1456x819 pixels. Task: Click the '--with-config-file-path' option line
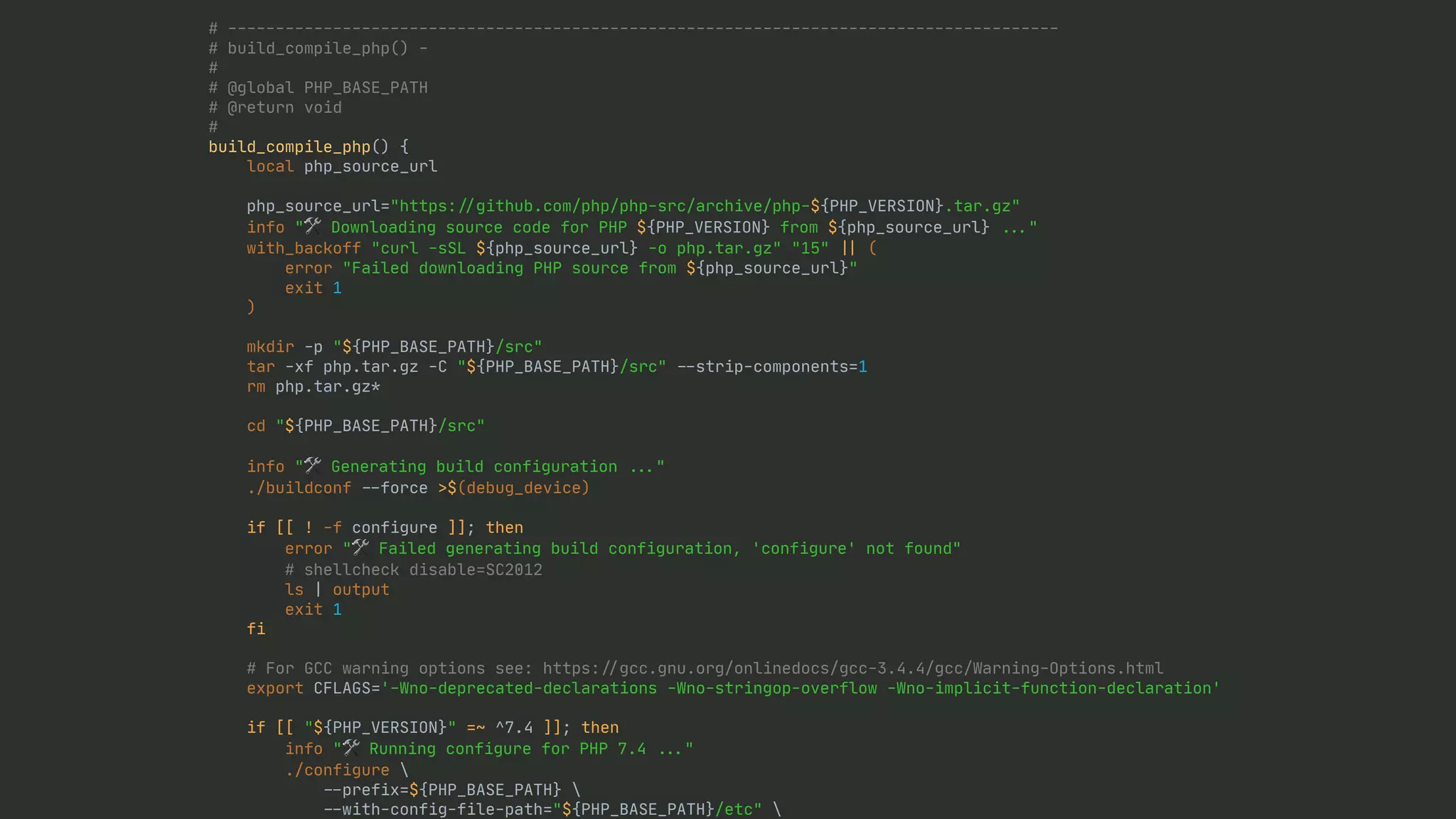[x=552, y=809]
